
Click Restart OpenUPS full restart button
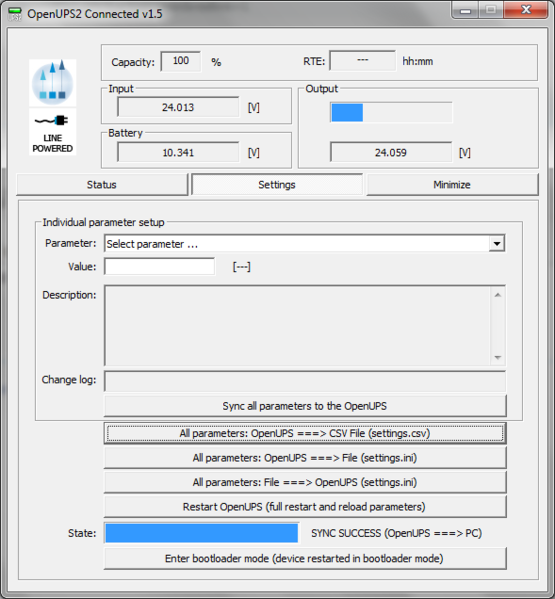click(305, 507)
